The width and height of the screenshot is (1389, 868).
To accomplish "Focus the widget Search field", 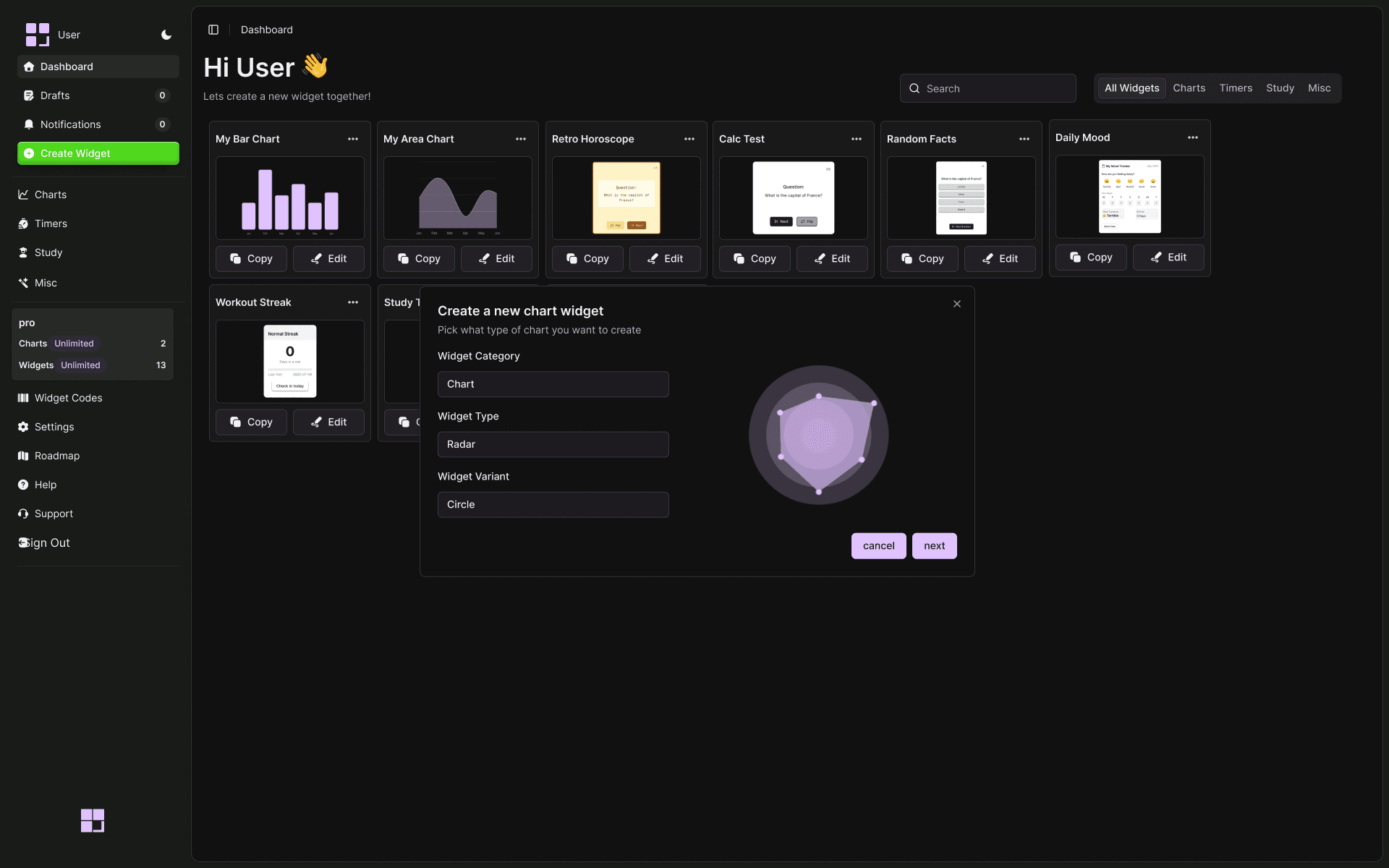I will (988, 88).
